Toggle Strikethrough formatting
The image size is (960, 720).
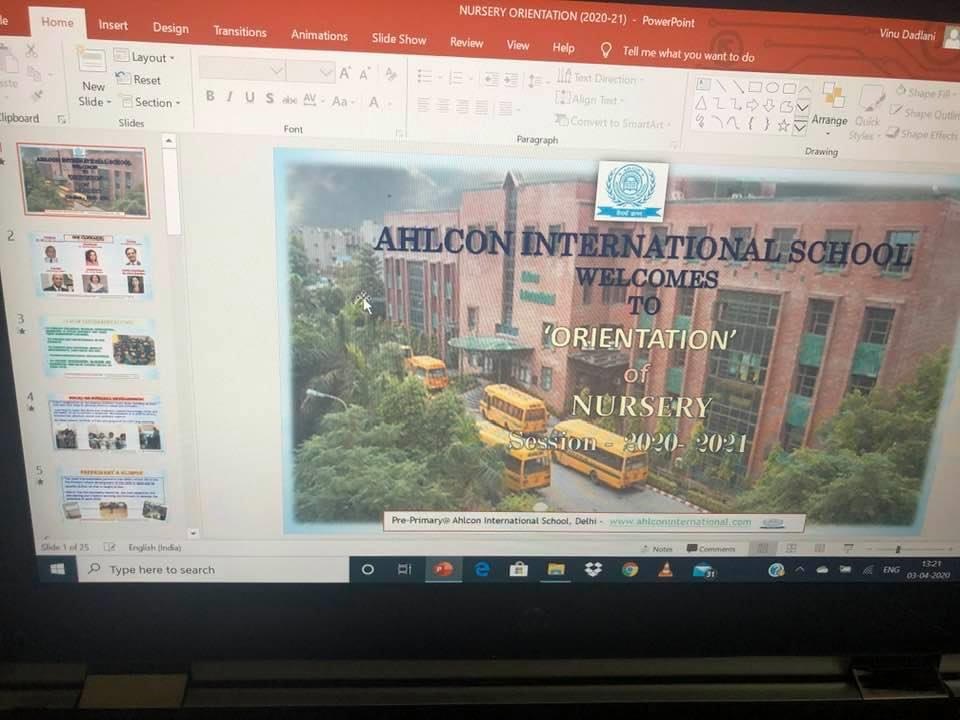tap(289, 99)
